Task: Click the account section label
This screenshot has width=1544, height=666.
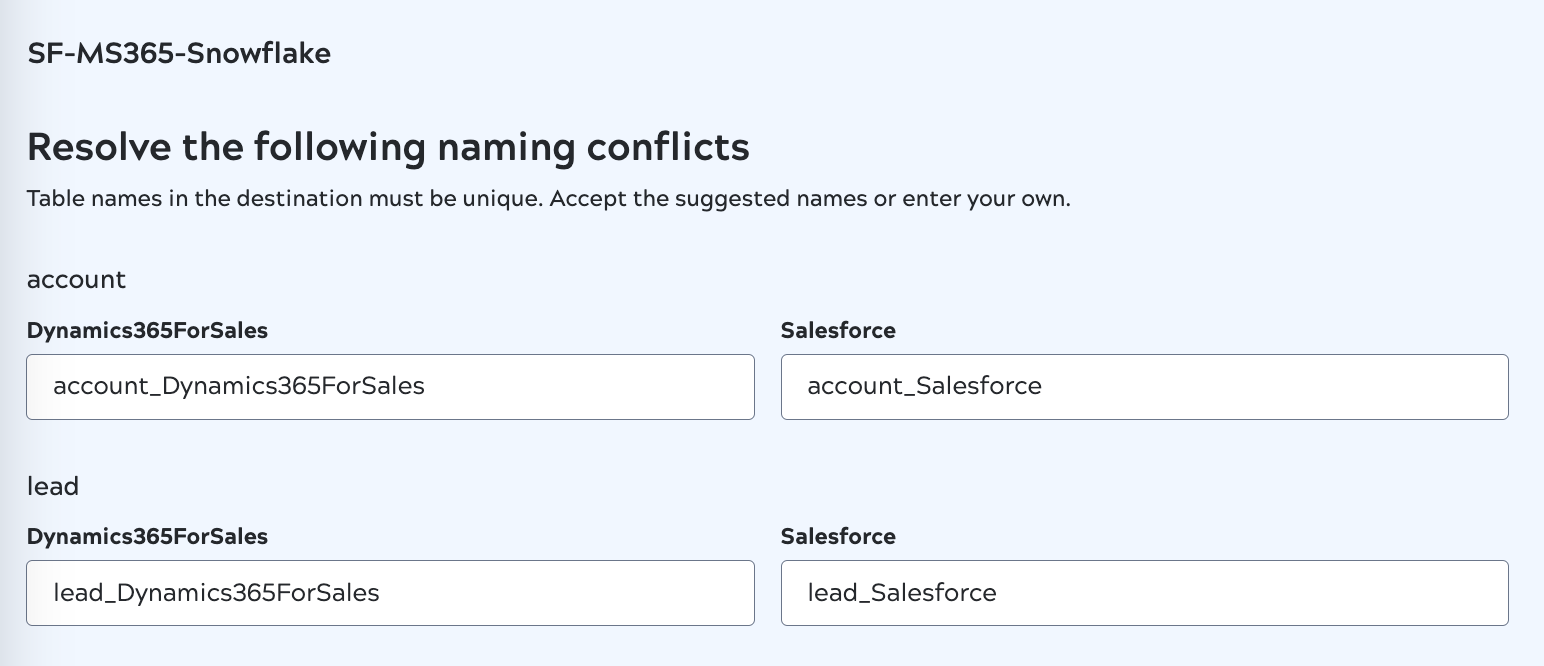Action: tap(76, 280)
